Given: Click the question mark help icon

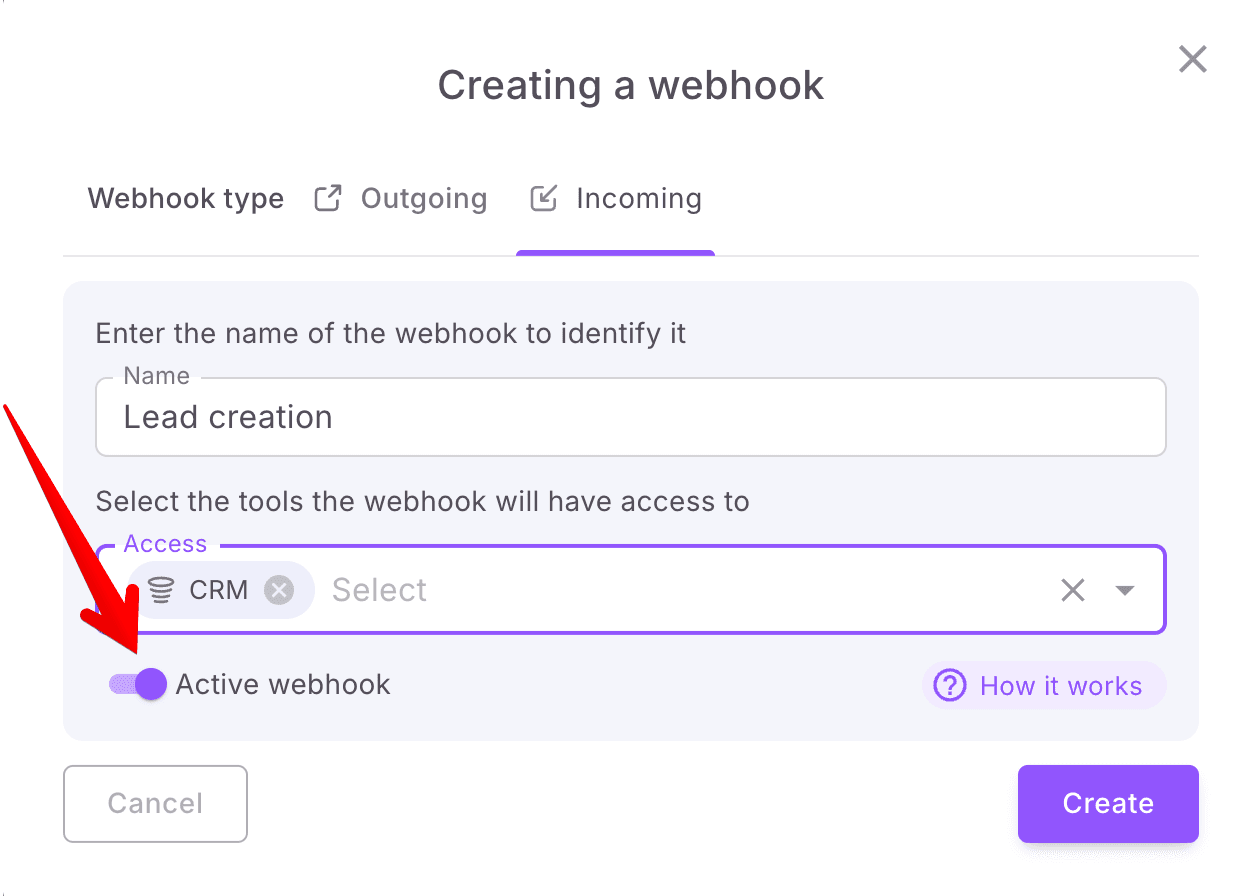Looking at the screenshot, I should click(x=949, y=686).
